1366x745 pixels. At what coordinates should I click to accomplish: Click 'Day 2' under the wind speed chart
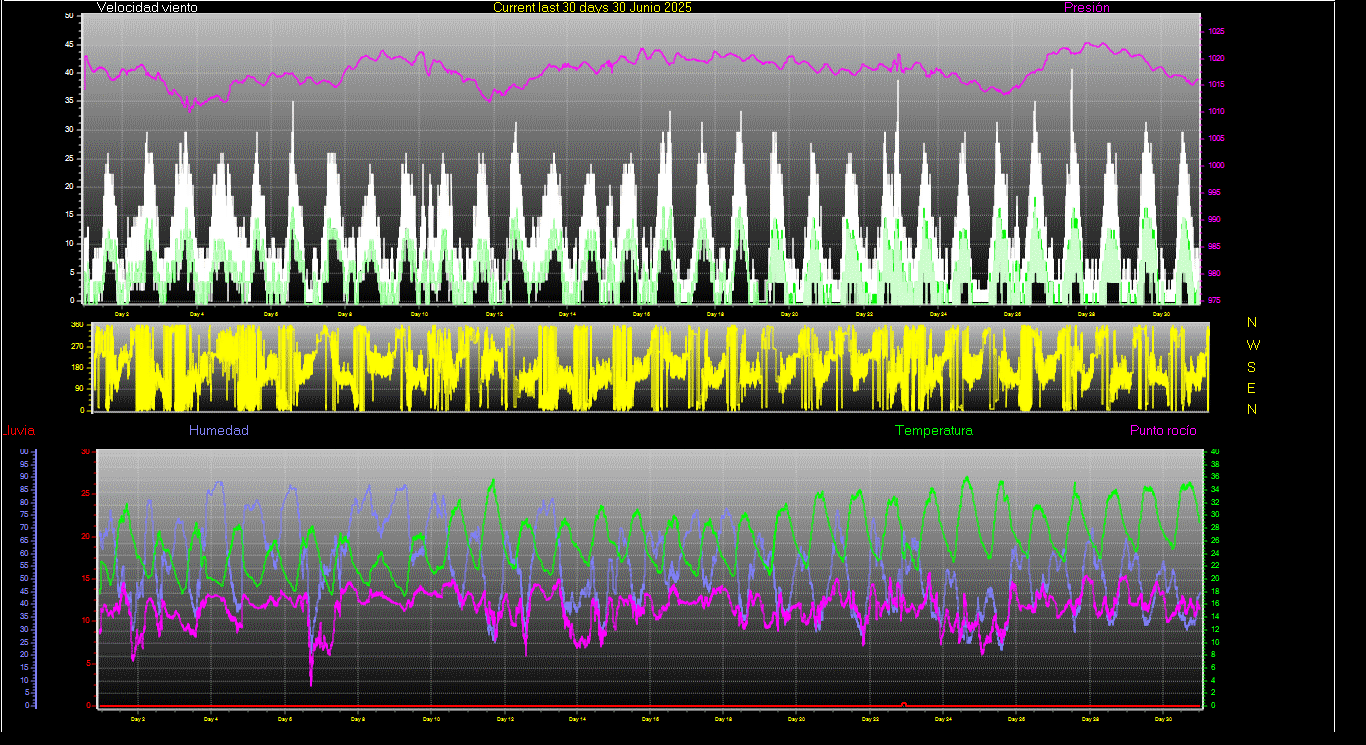(122, 314)
